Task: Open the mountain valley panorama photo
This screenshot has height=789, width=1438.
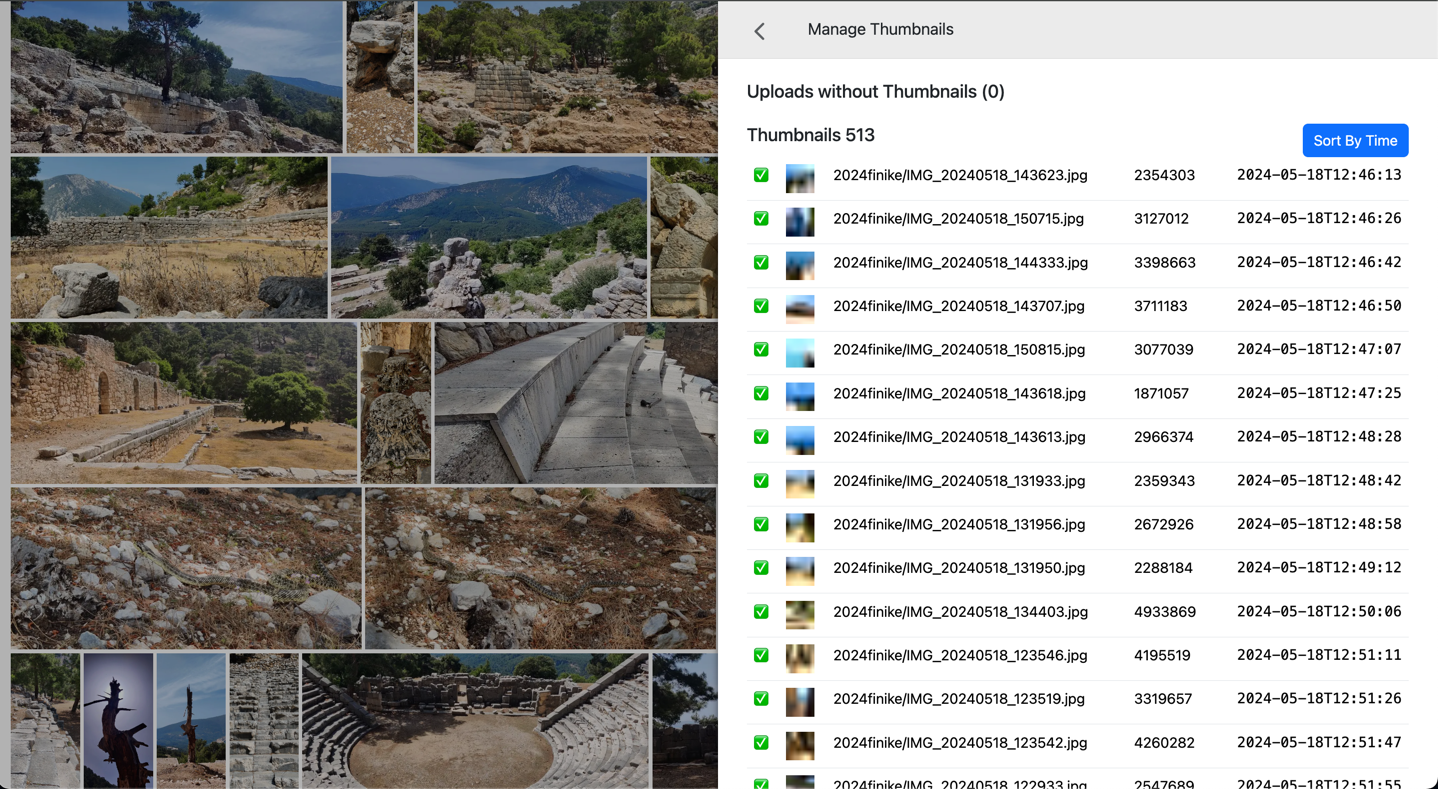Action: coord(489,237)
